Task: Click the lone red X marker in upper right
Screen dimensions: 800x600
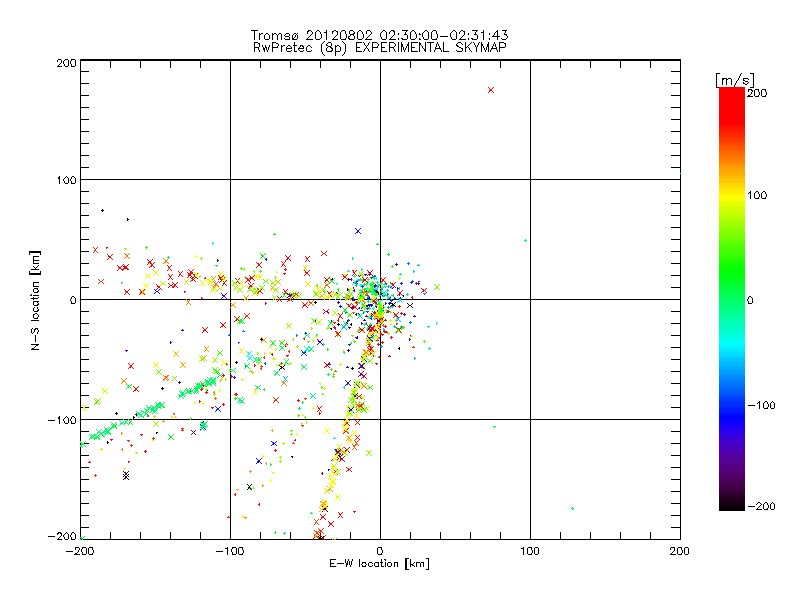Action: [491, 90]
